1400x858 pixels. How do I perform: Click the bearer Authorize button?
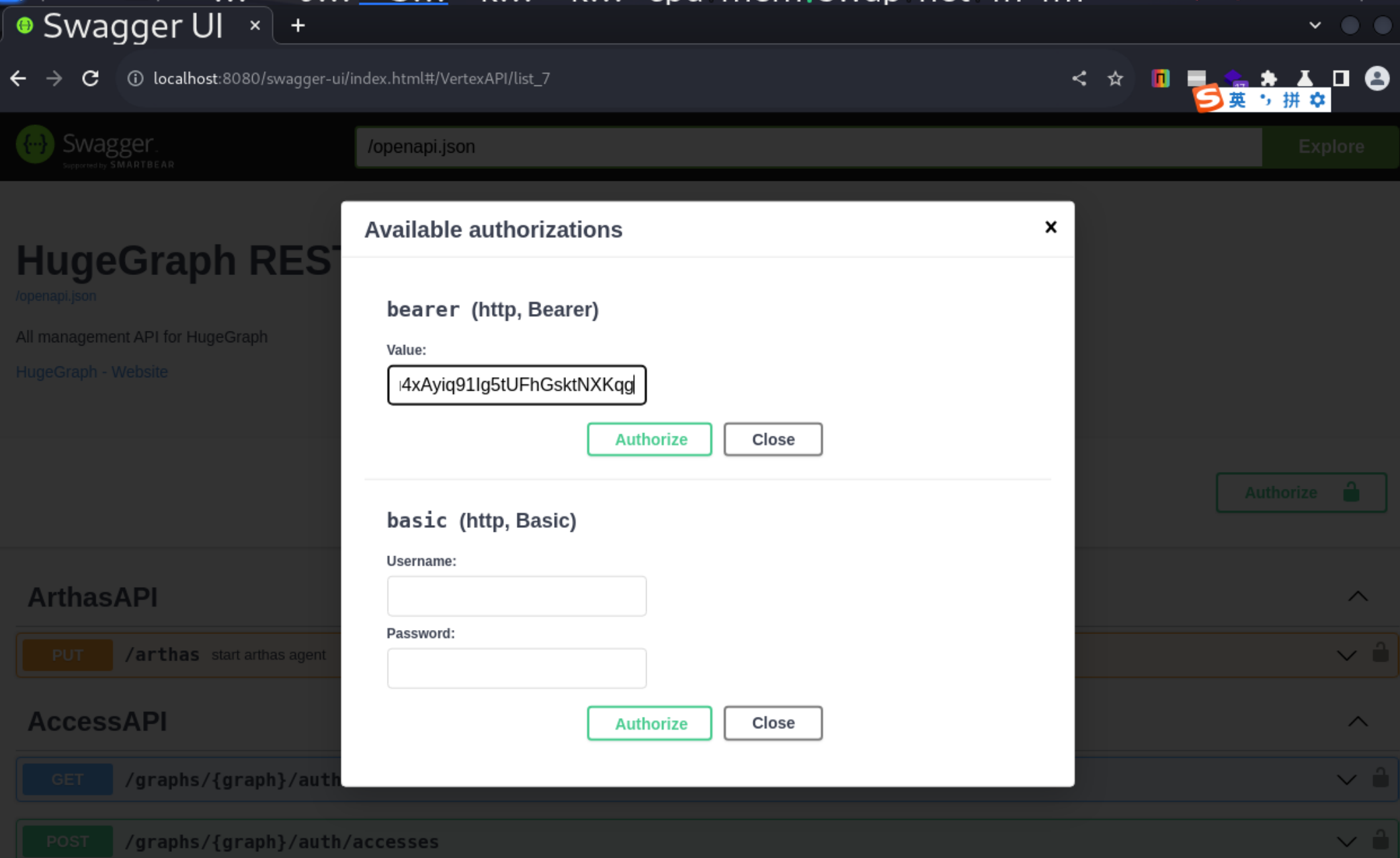[649, 439]
